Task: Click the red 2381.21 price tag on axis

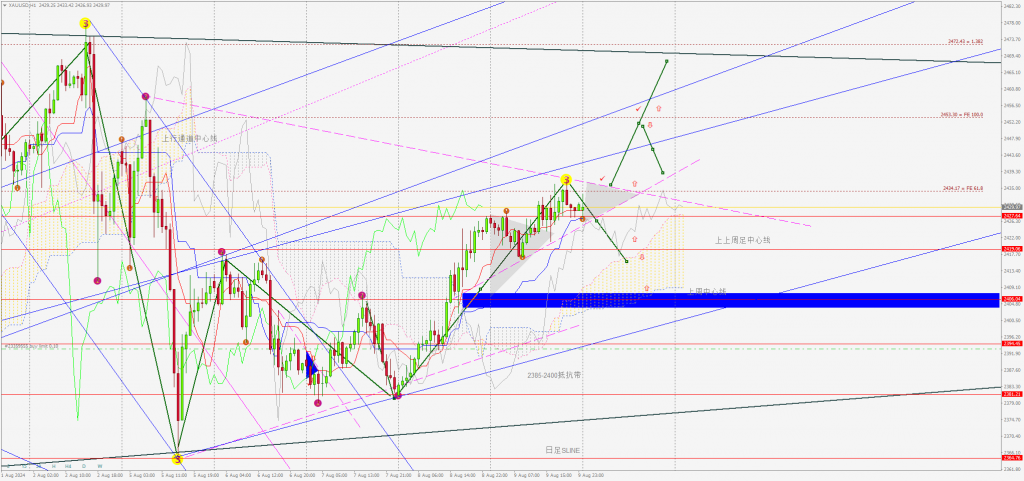Action: coord(1011,394)
